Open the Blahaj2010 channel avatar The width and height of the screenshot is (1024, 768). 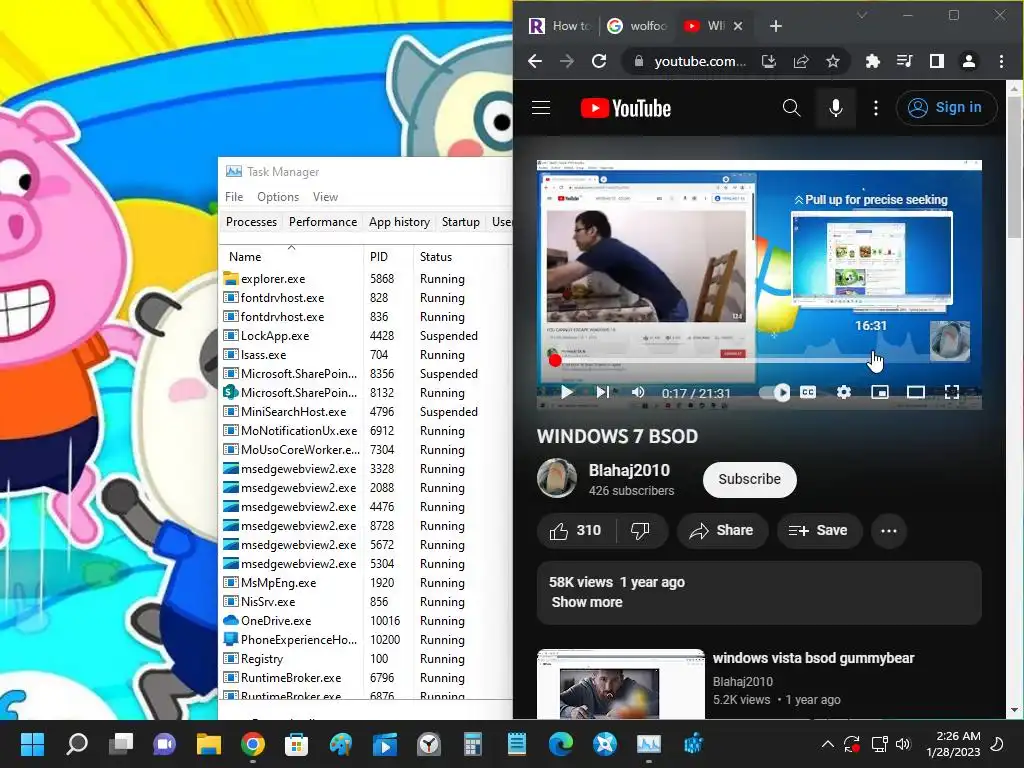tap(556, 478)
